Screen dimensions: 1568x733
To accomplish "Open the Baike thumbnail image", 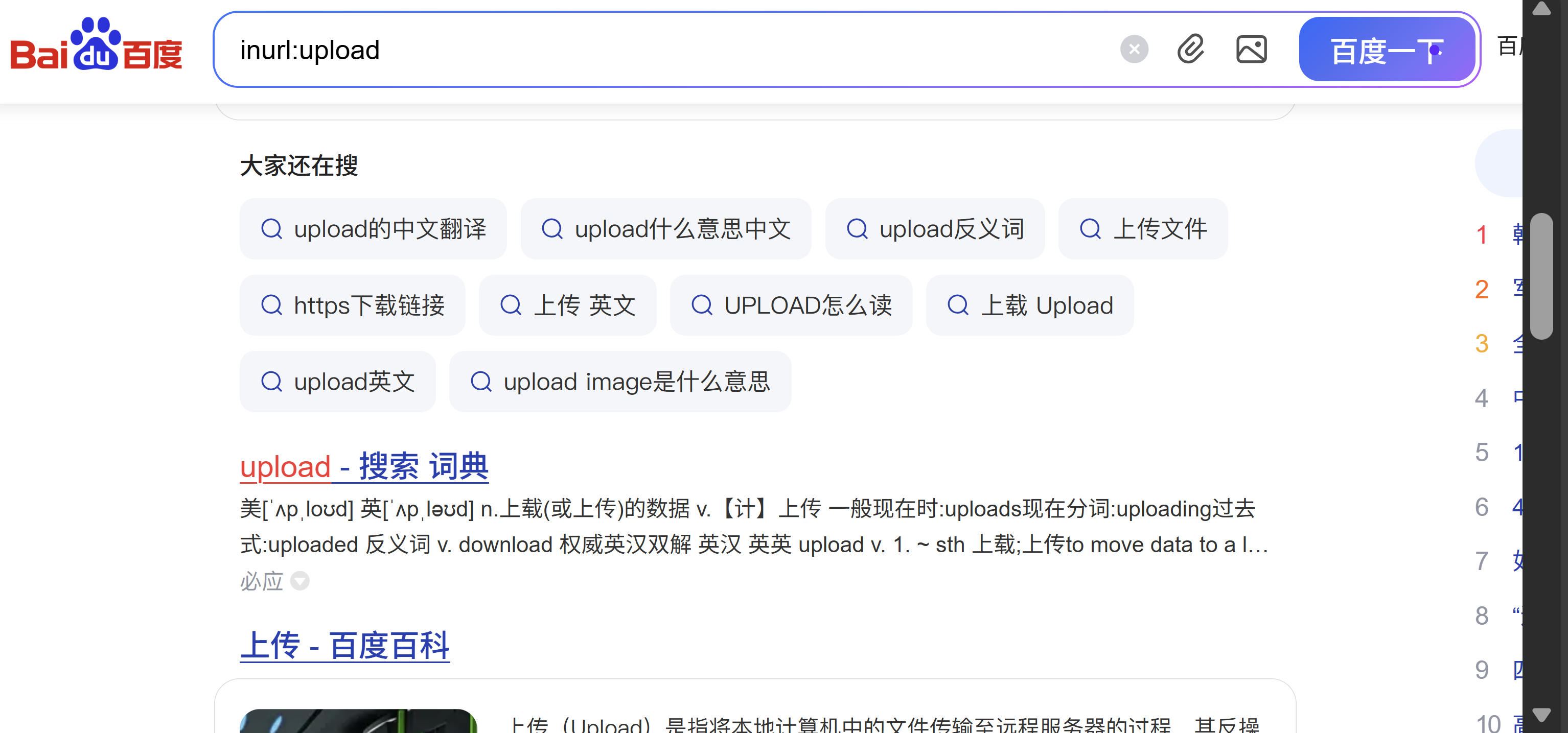I will [x=358, y=721].
